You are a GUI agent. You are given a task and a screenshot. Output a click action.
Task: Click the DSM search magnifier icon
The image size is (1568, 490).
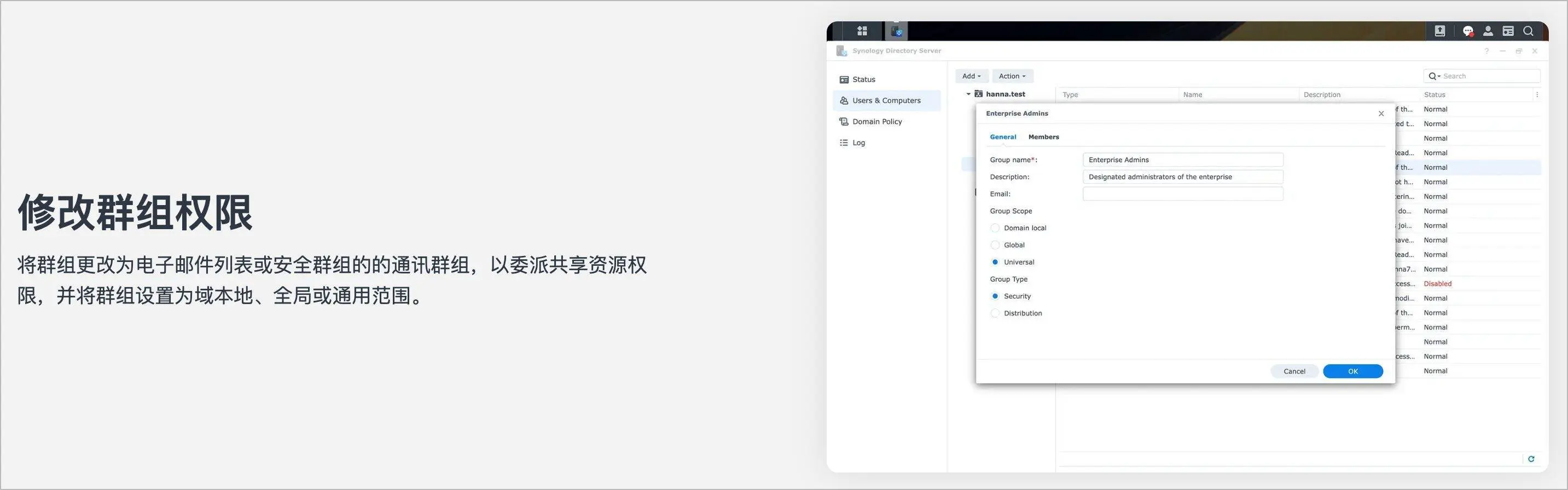pos(1528,31)
